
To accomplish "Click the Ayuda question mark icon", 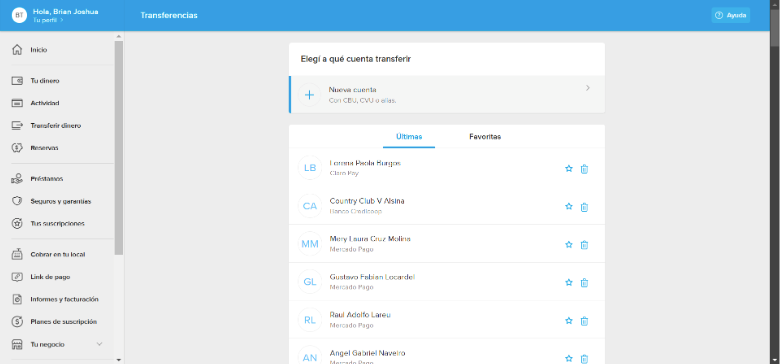I will tap(718, 15).
